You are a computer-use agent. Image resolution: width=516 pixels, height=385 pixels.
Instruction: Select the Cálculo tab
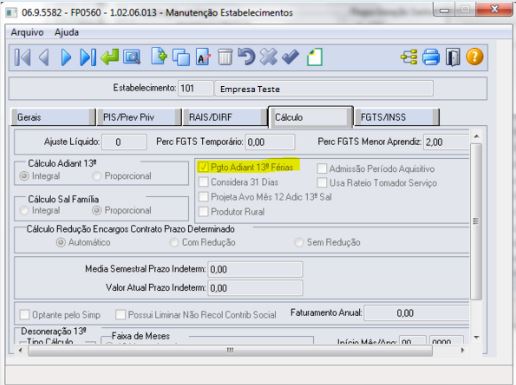(x=311, y=117)
